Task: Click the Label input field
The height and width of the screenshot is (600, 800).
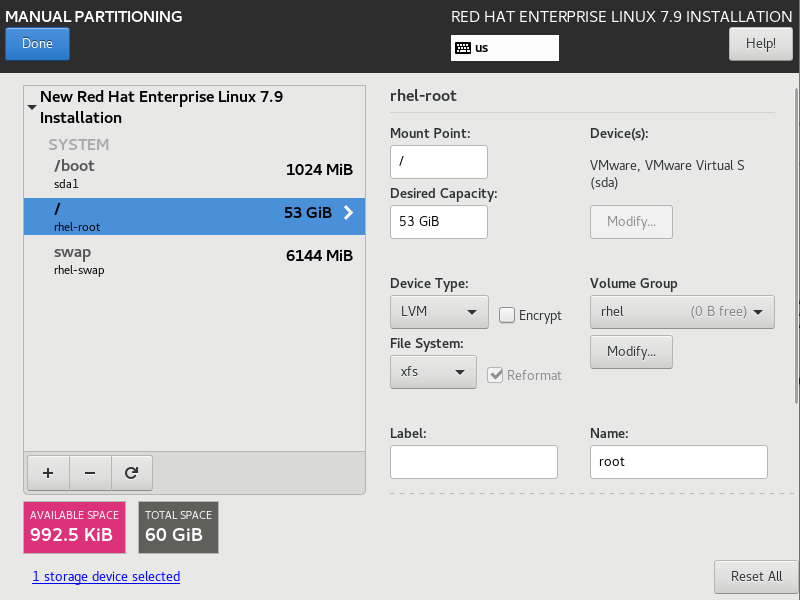Action: [473, 462]
